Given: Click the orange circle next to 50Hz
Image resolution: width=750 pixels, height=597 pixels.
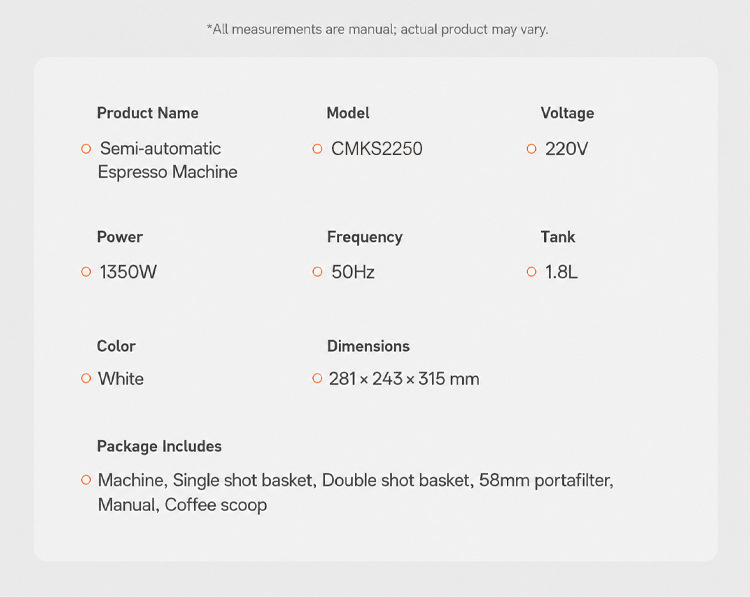Looking at the screenshot, I should click(317, 272).
